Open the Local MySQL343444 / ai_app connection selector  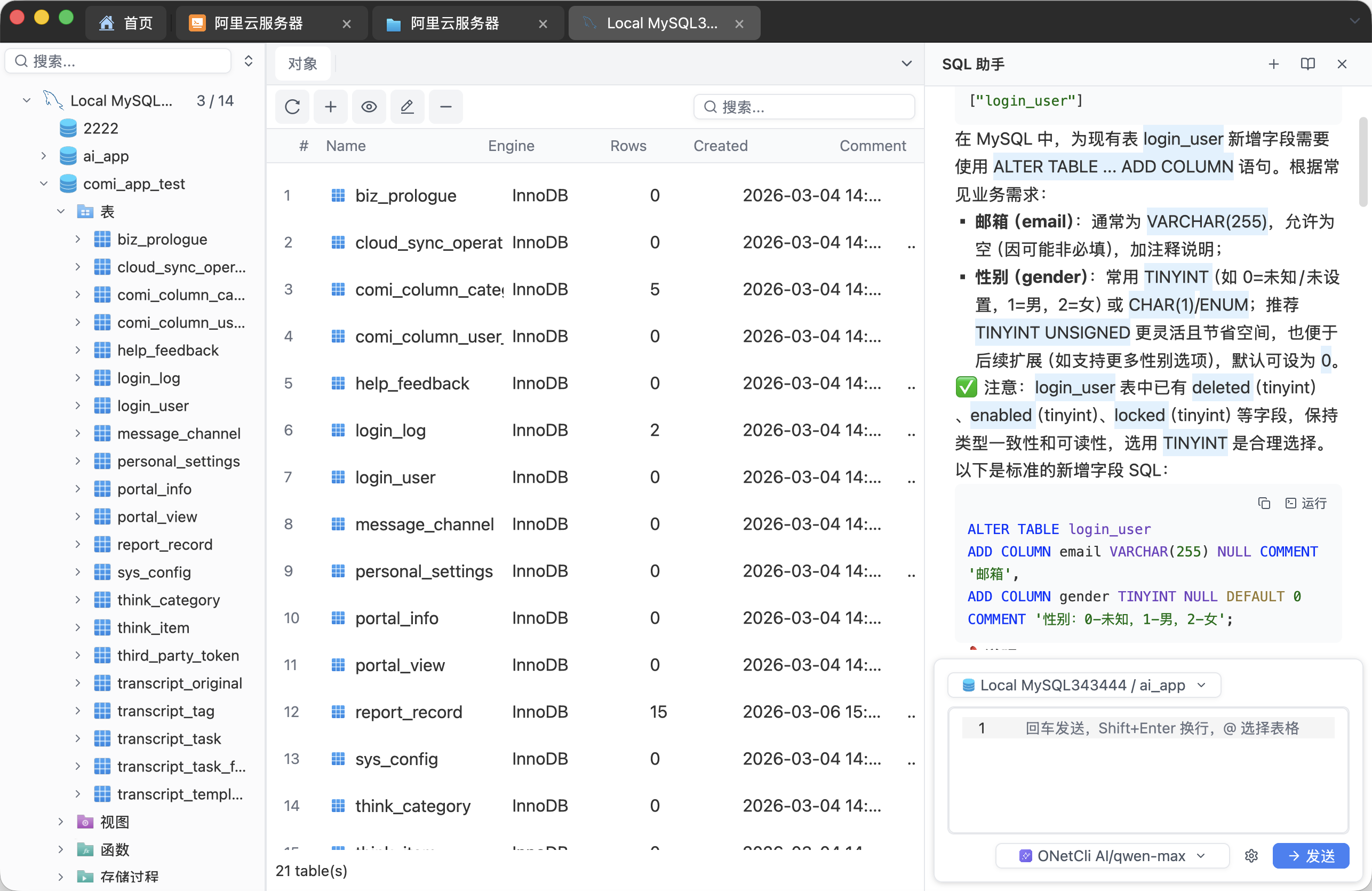1085,685
